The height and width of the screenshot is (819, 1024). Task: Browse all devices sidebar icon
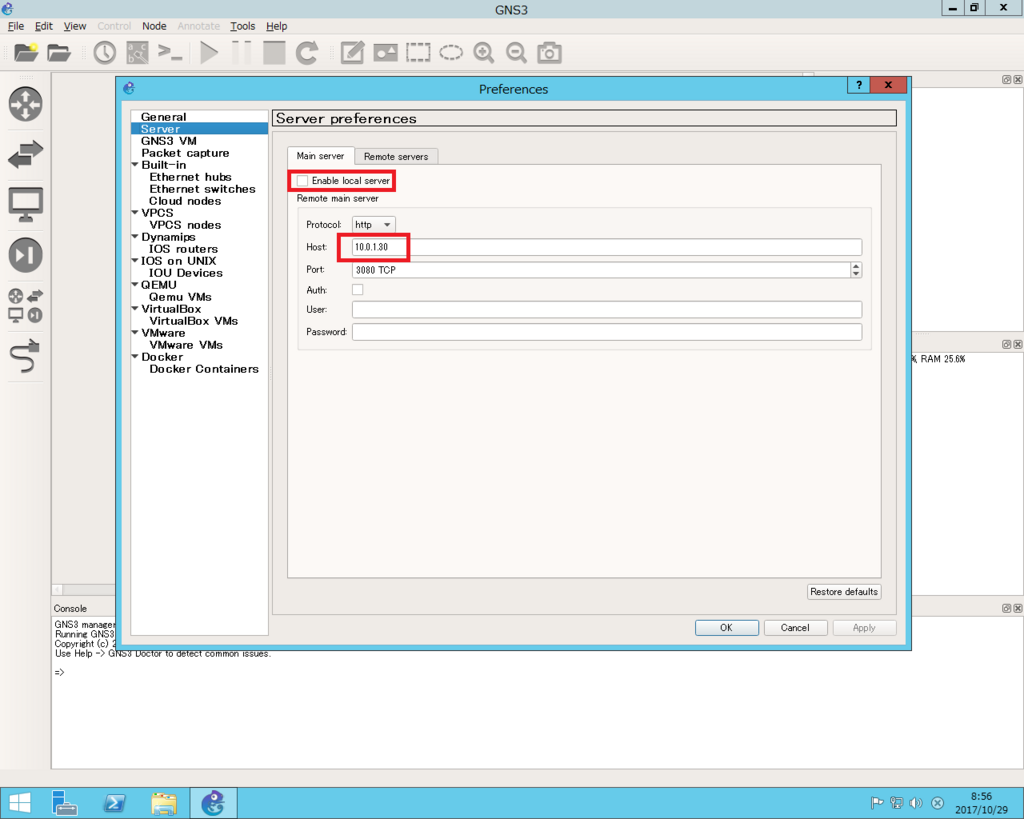(x=25, y=305)
